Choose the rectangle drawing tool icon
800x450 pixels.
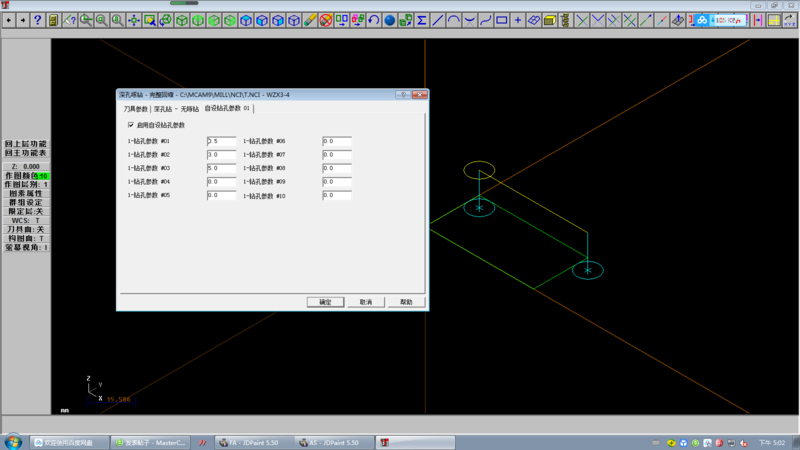click(x=502, y=20)
